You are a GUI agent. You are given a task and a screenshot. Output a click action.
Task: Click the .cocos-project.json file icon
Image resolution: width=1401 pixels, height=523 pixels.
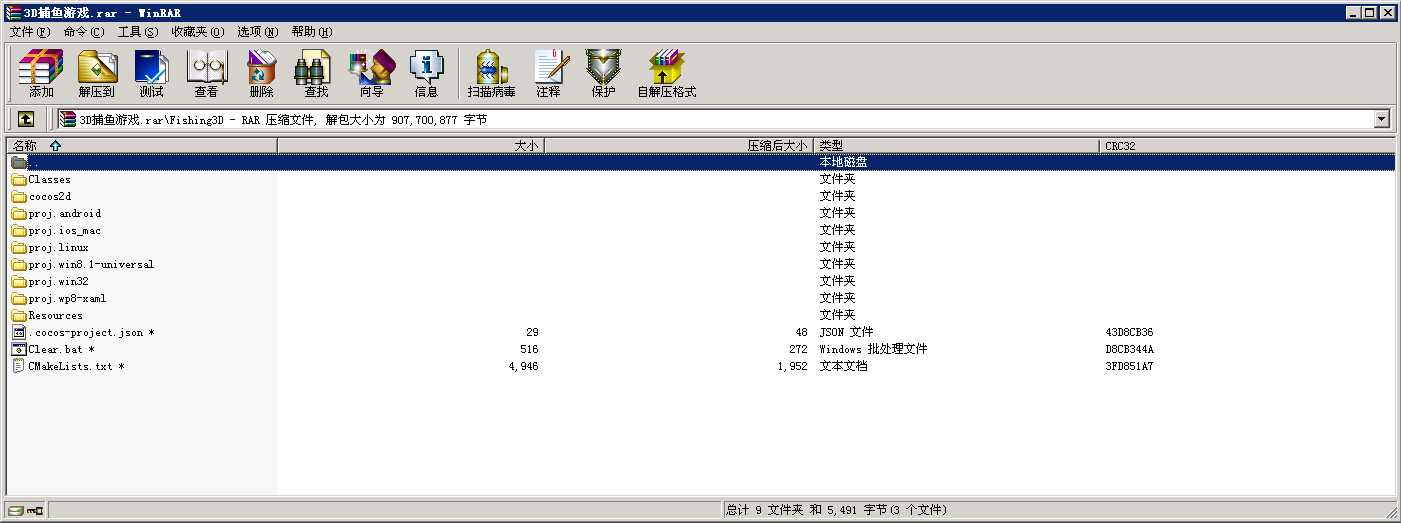tap(19, 332)
